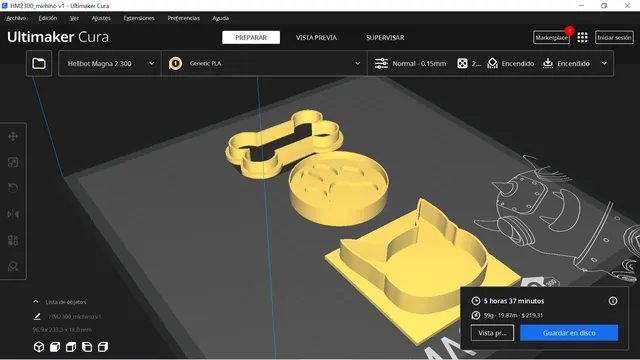Switch to 3D perspective view cube icon
Image resolution: width=640 pixels, height=360 pixels.
tap(39, 347)
